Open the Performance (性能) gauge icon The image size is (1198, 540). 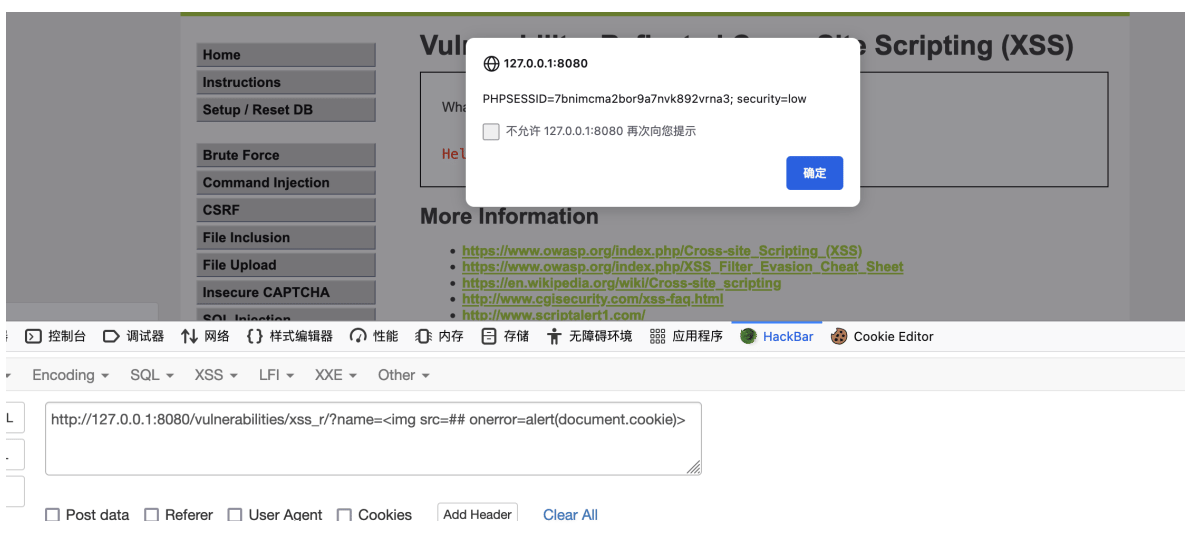[358, 336]
